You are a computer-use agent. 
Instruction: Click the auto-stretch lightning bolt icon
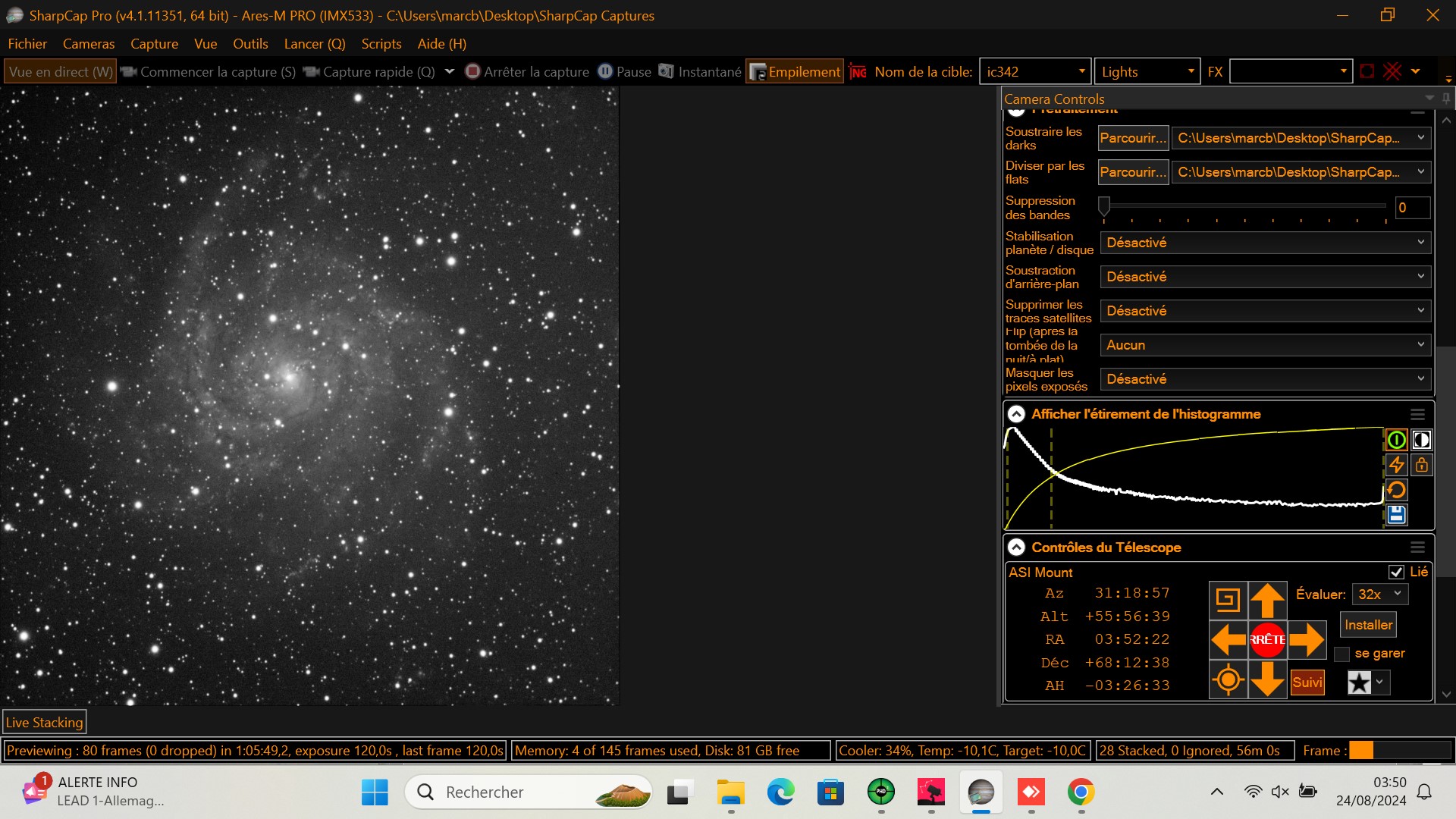pyautogui.click(x=1396, y=465)
